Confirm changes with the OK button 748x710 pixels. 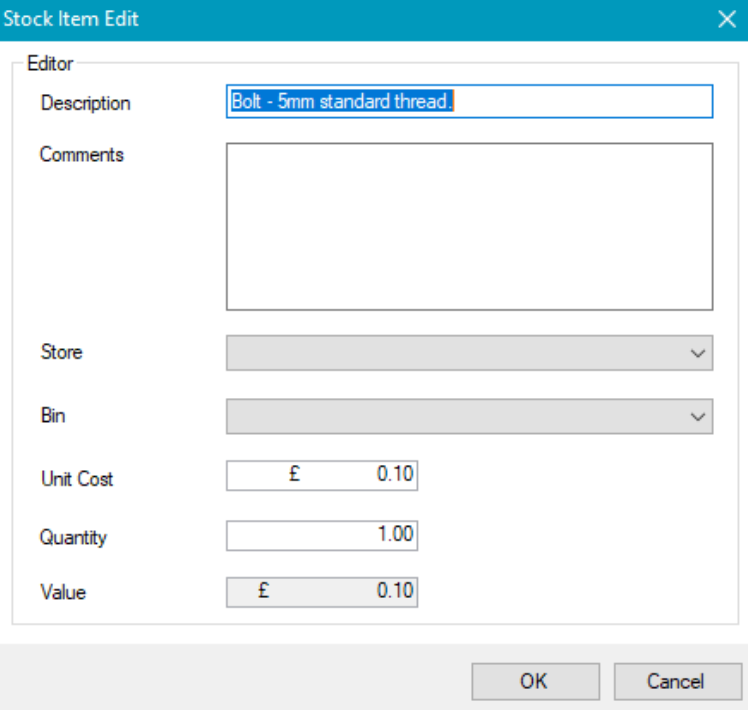tap(535, 682)
